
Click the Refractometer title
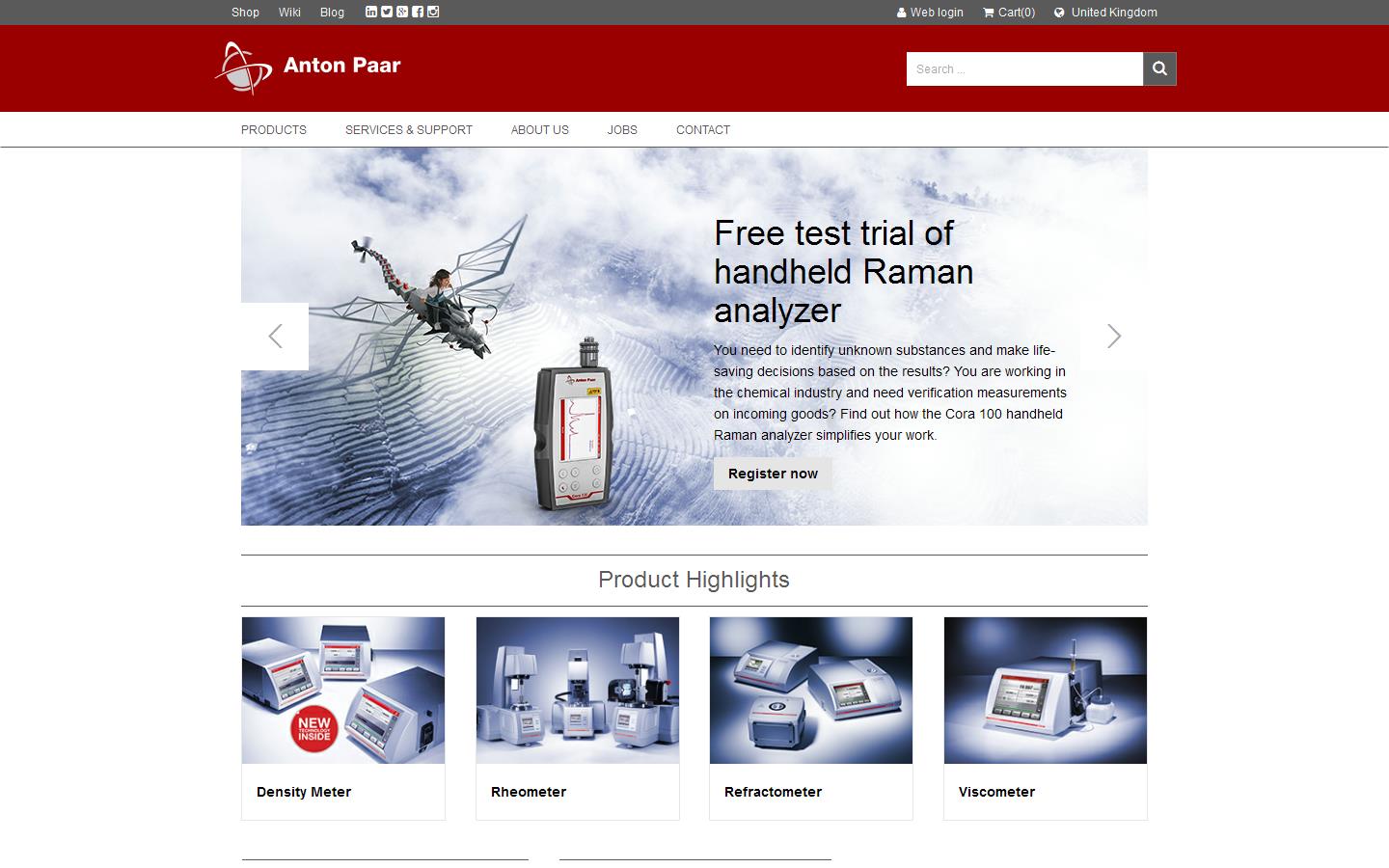click(x=773, y=792)
